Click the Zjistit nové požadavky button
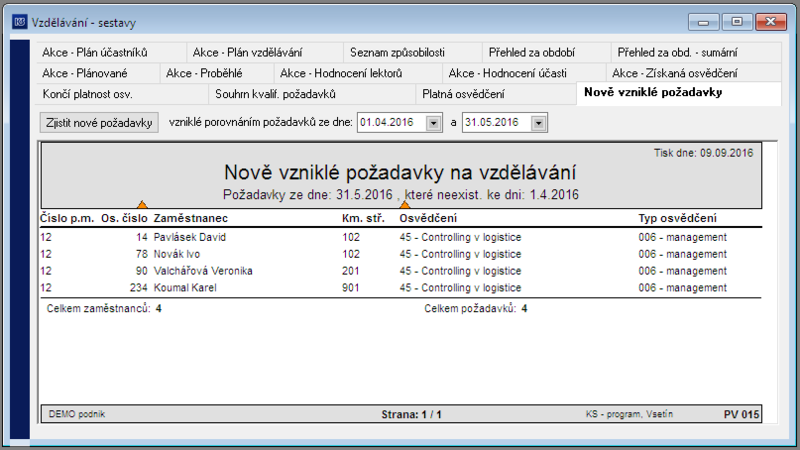The image size is (800, 450). [x=99, y=123]
